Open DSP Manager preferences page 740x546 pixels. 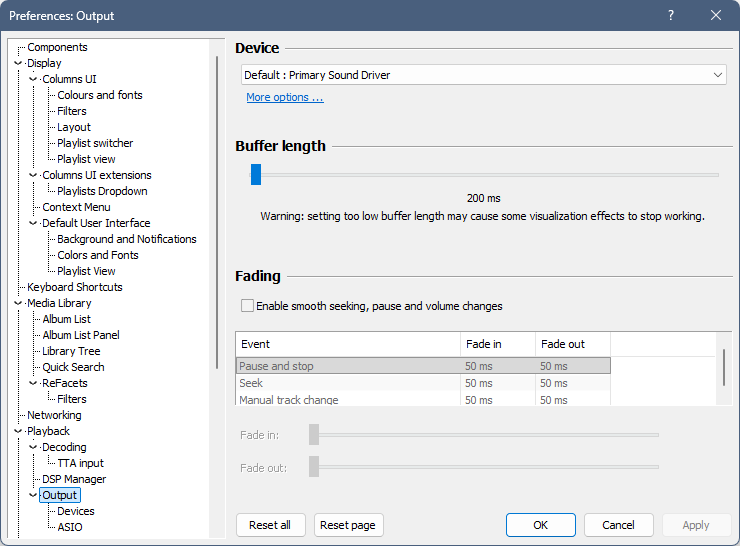coord(74,479)
